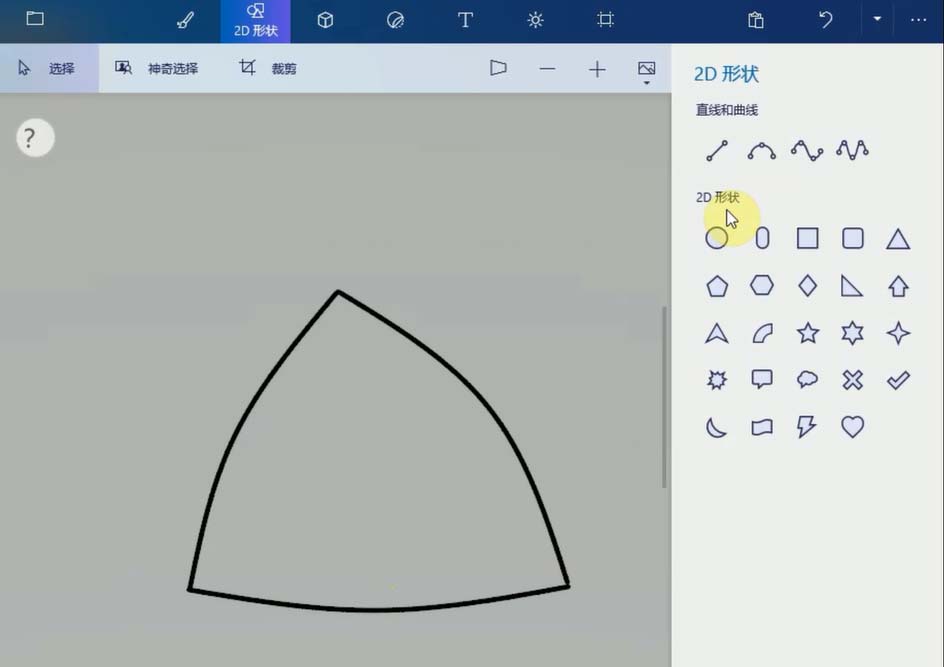Select the three-point curve tool
The image size is (944, 667).
pos(762,150)
